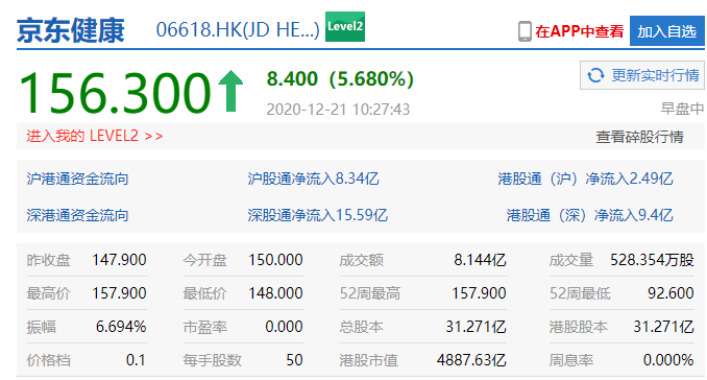This screenshot has width=707, height=380.
Task: Click the 最低价 label
Action: [205, 294]
